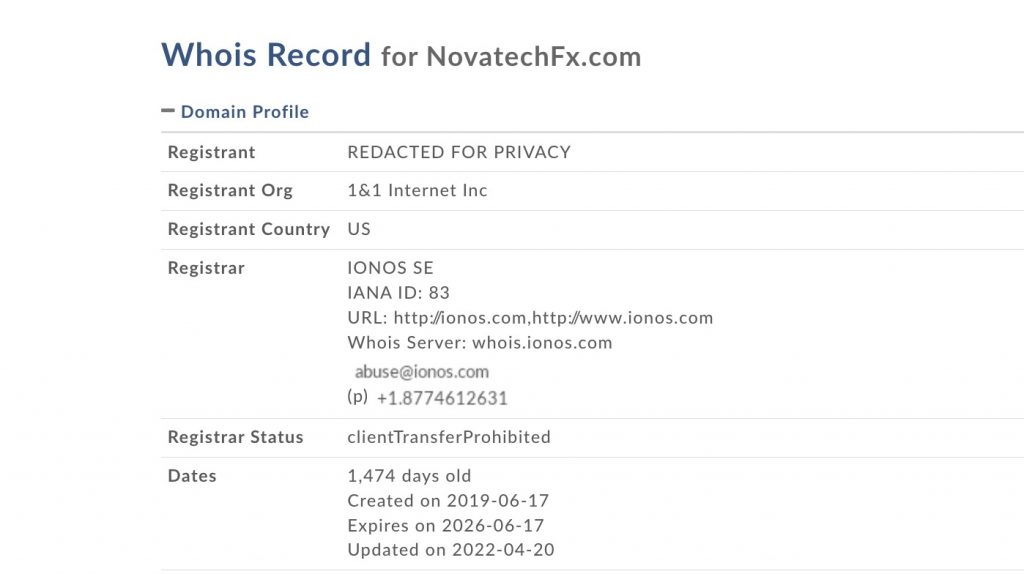Click the abuse@ionos.com email image
The height and width of the screenshot is (574, 1024).
(x=422, y=372)
